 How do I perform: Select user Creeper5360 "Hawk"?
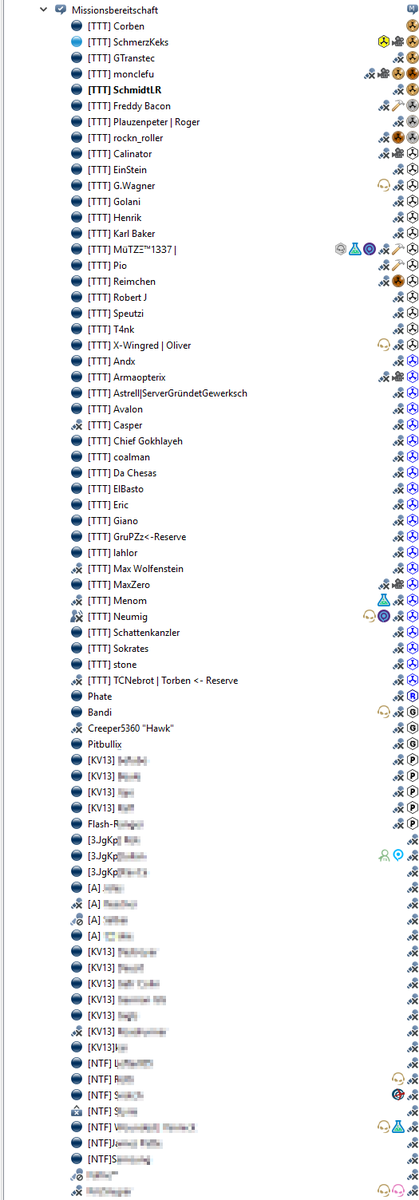pos(131,729)
